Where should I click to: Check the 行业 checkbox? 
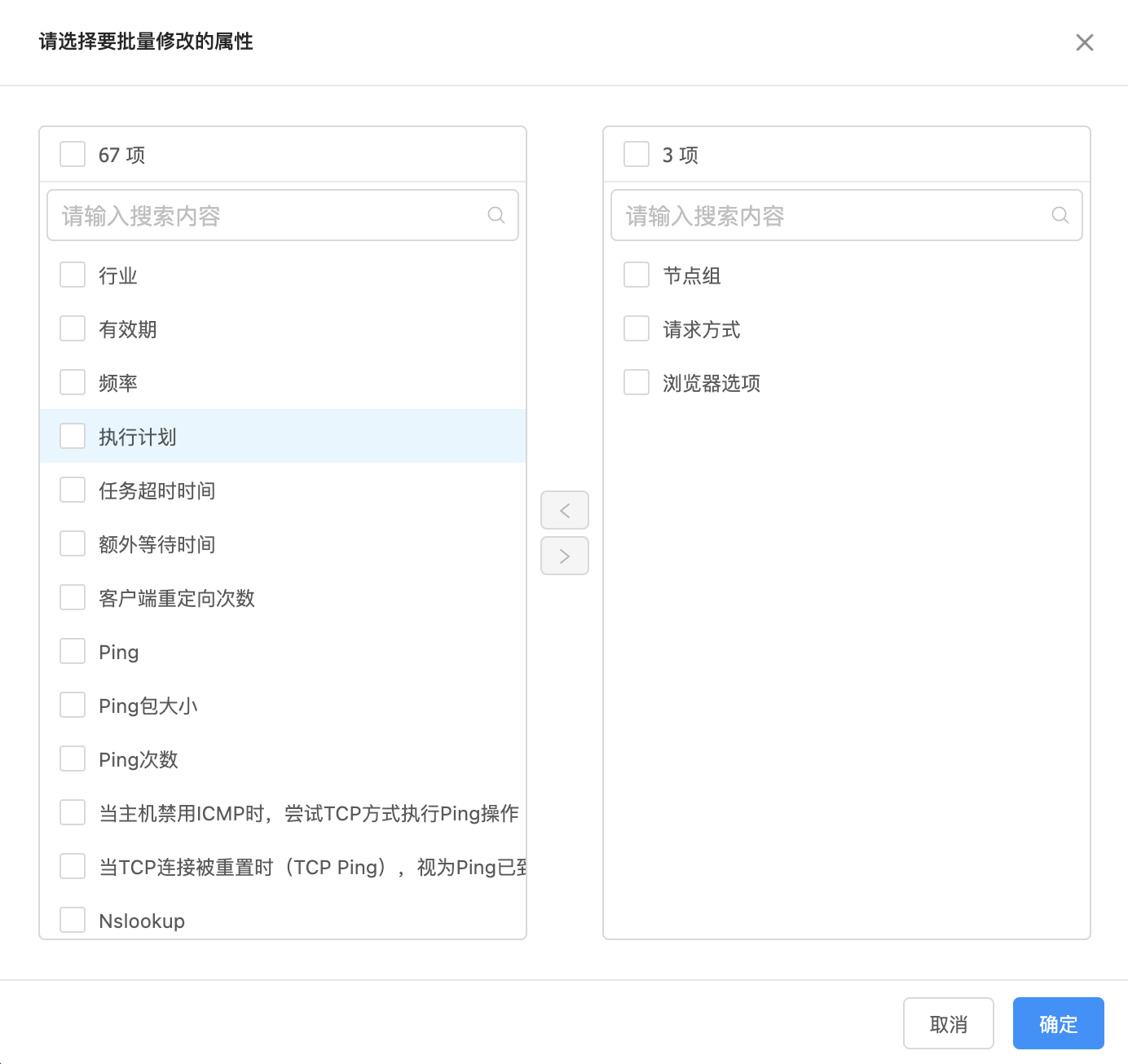[73, 275]
